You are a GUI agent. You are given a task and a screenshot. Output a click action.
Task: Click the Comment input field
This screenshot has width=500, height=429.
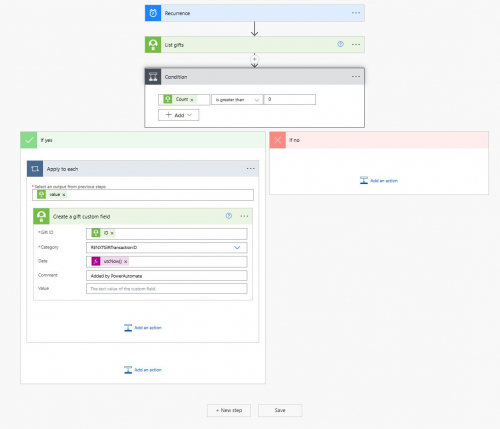click(x=167, y=276)
